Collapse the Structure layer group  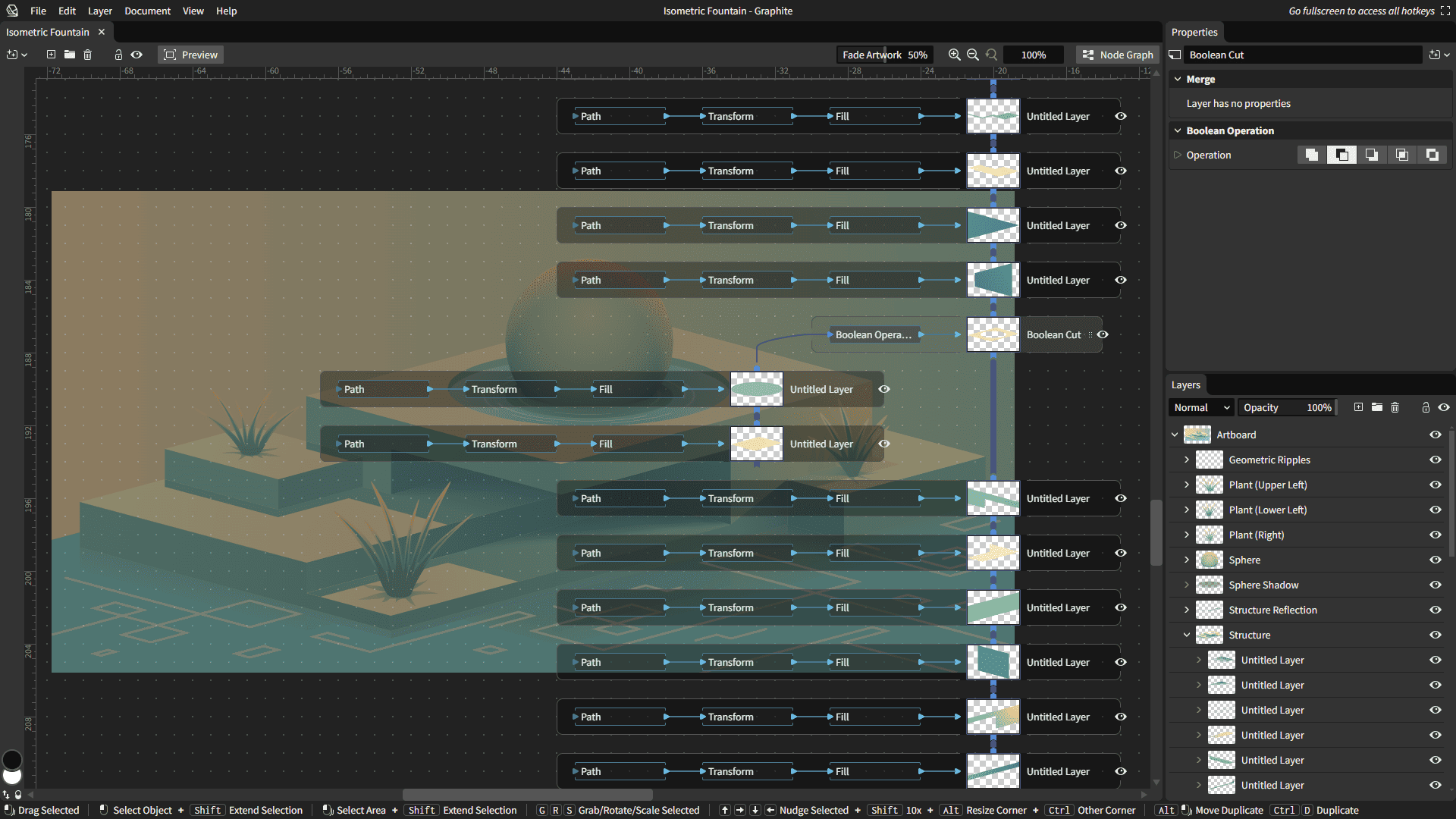pyautogui.click(x=1187, y=635)
